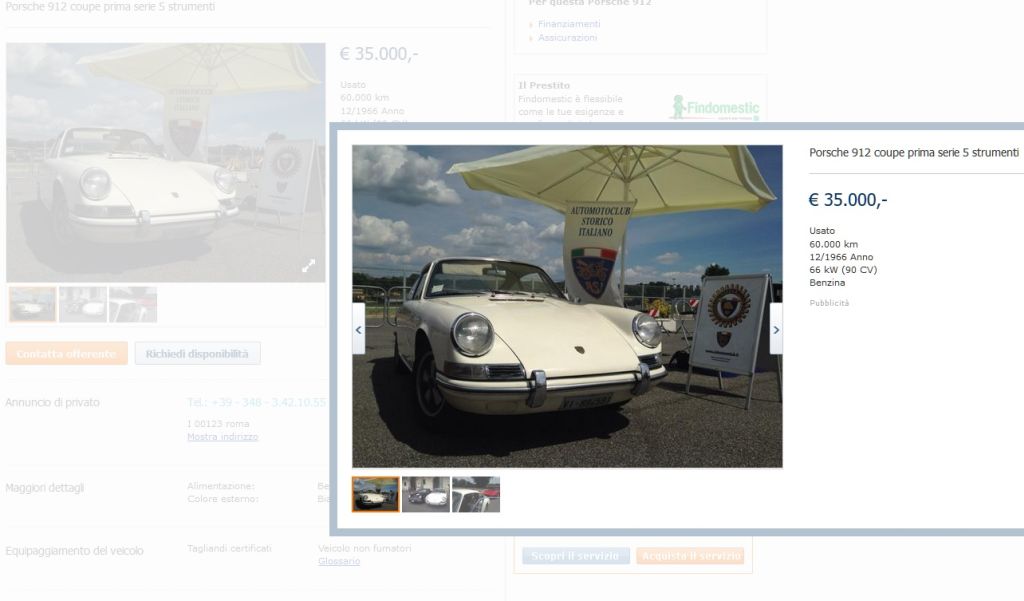Image resolution: width=1024 pixels, height=601 pixels.
Task: Click the Richiedi disponibilità button
Action: point(197,353)
